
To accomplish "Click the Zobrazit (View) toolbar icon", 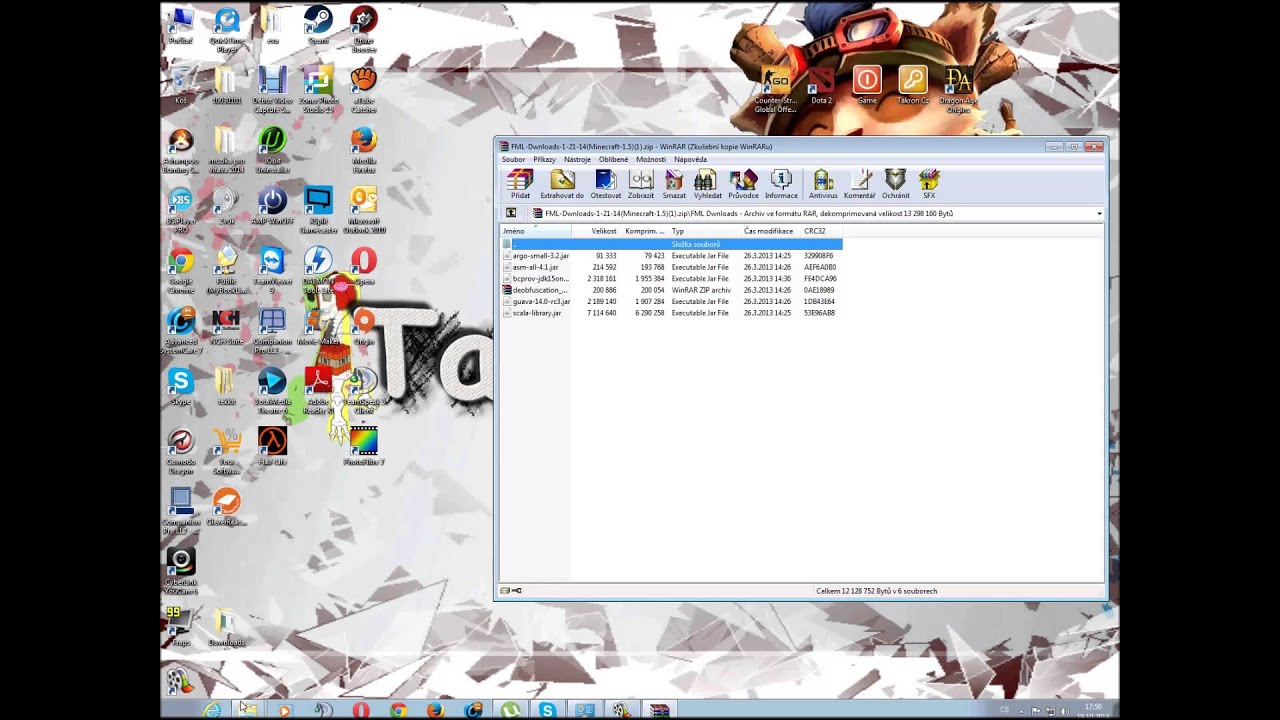I will point(641,184).
